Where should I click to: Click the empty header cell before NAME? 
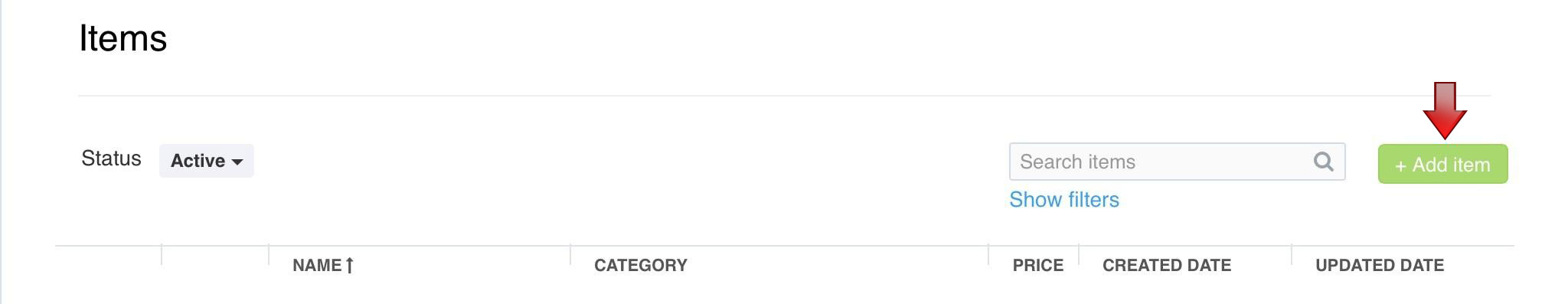click(x=215, y=265)
